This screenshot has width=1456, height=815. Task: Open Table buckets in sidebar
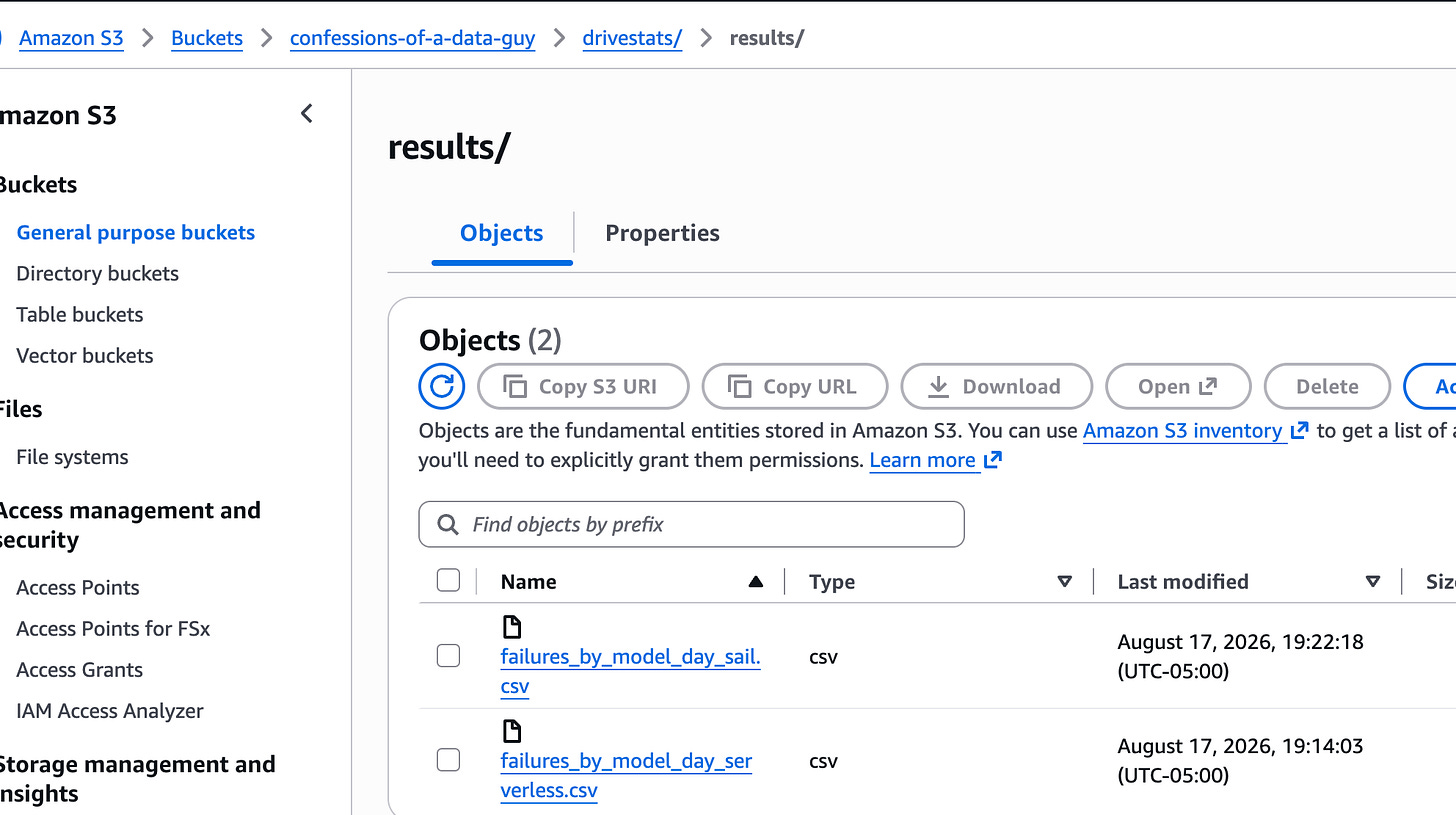[x=80, y=314]
